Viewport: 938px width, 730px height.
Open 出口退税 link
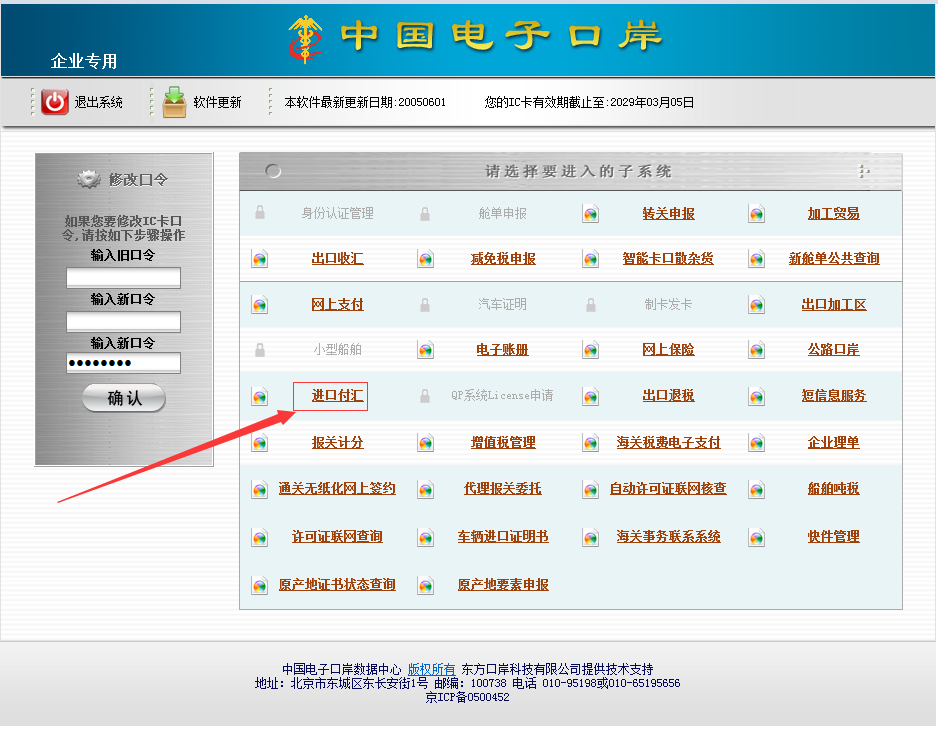668,396
